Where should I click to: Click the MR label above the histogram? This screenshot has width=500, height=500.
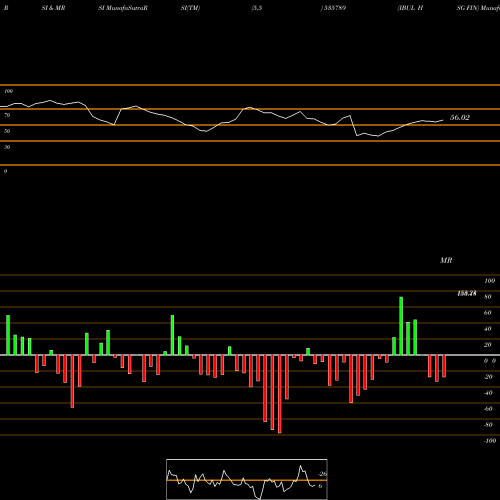(446, 260)
